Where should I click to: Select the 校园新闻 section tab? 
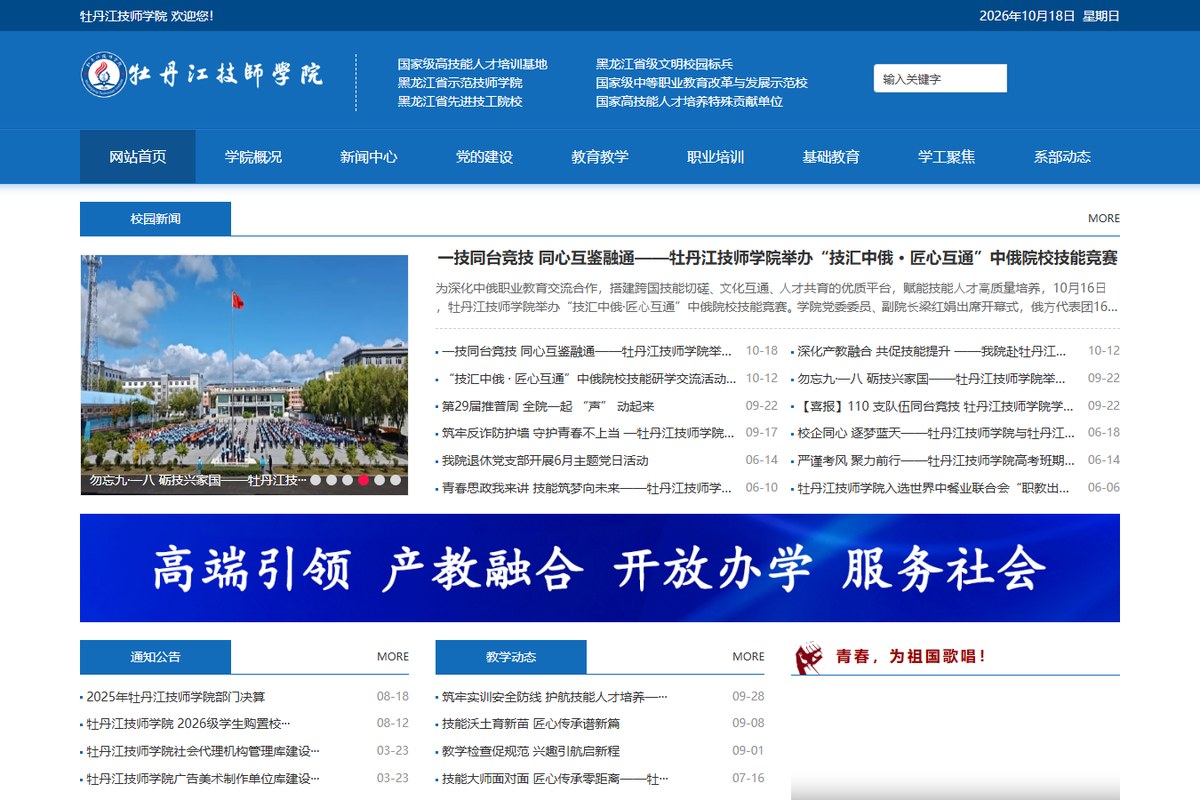(x=155, y=218)
